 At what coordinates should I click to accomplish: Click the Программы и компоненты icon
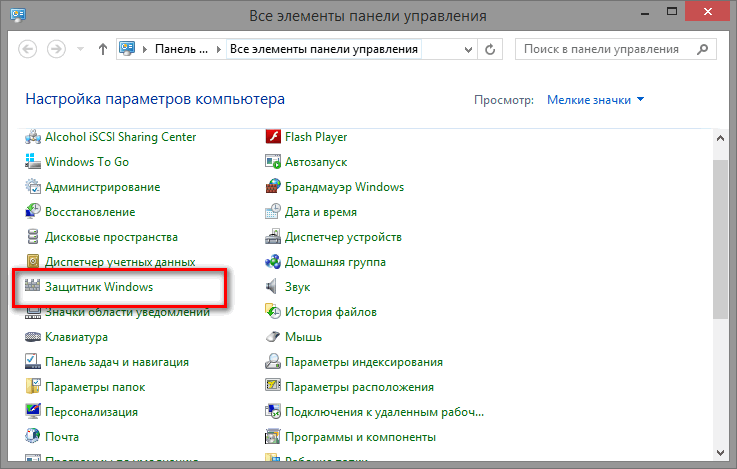click(273, 437)
